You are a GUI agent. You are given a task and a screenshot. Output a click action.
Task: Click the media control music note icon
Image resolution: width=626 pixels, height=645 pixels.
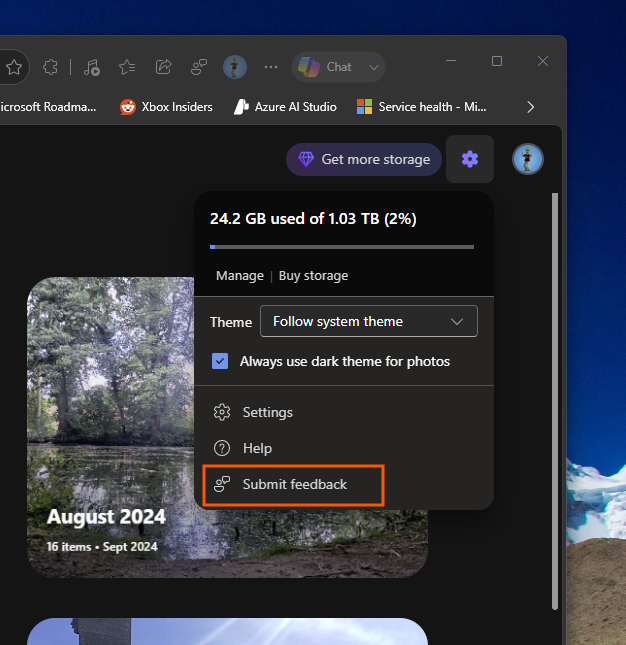(x=91, y=67)
